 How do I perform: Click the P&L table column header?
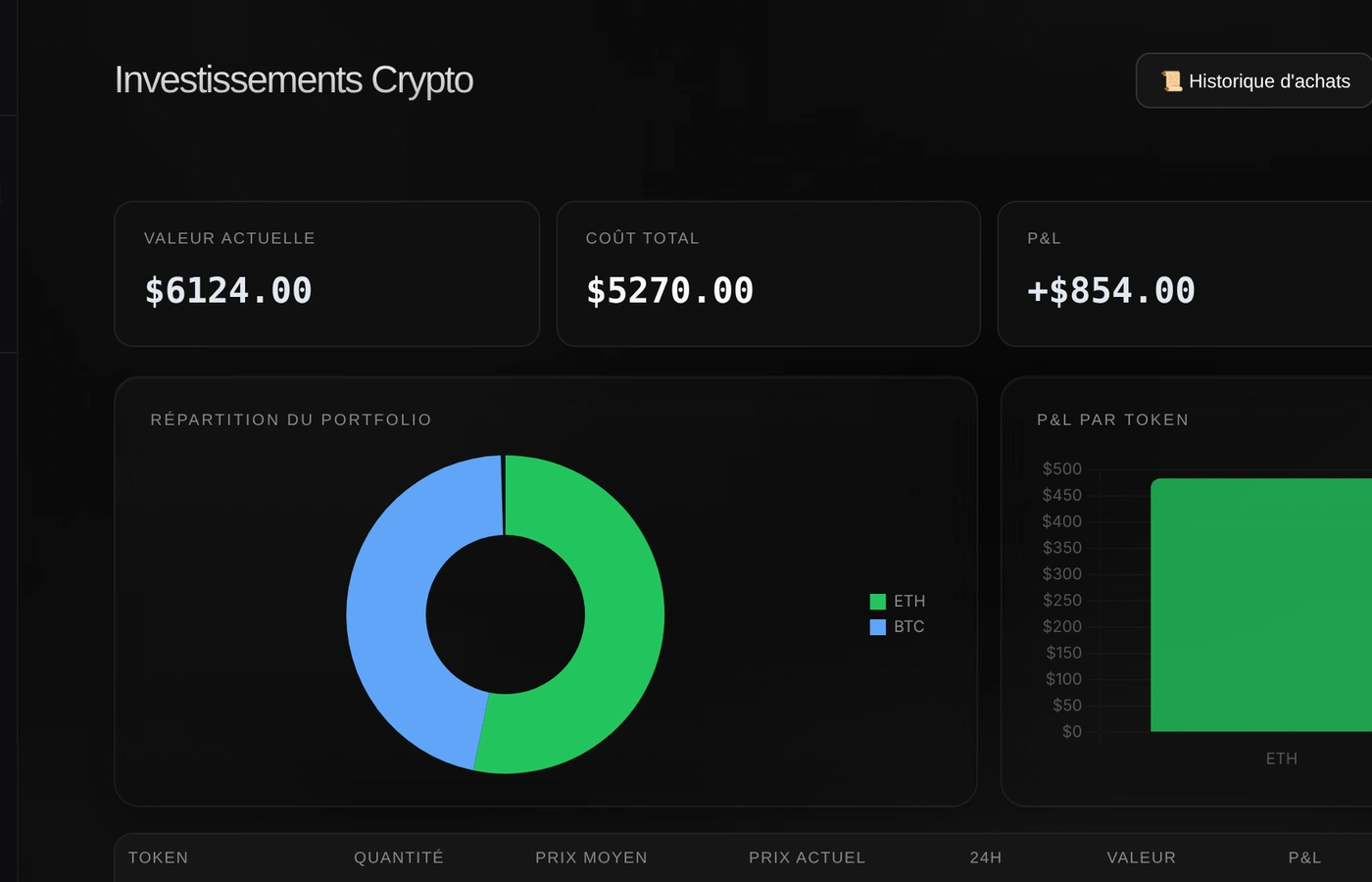pyautogui.click(x=1305, y=857)
